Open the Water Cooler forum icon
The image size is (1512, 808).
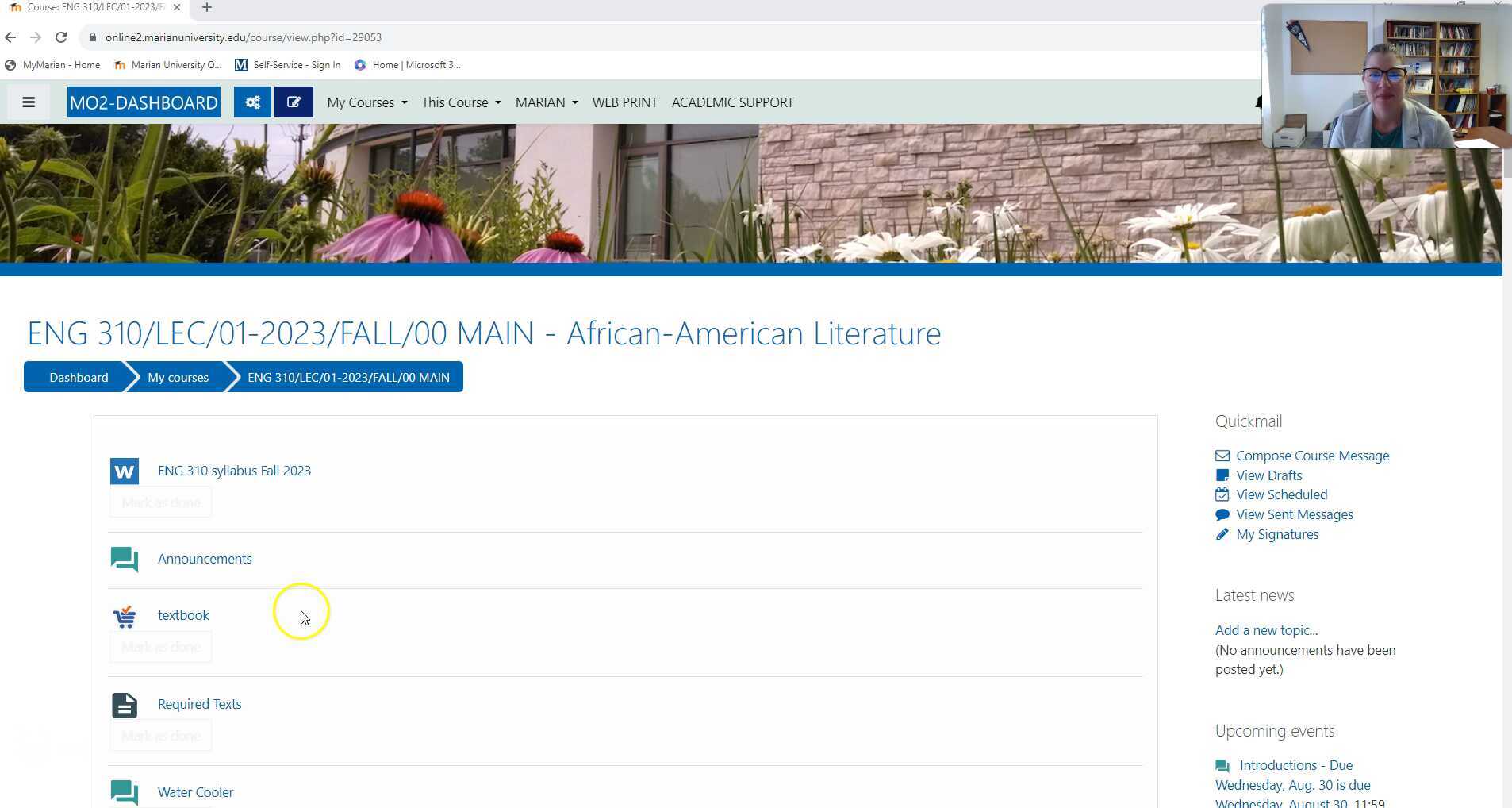(124, 792)
